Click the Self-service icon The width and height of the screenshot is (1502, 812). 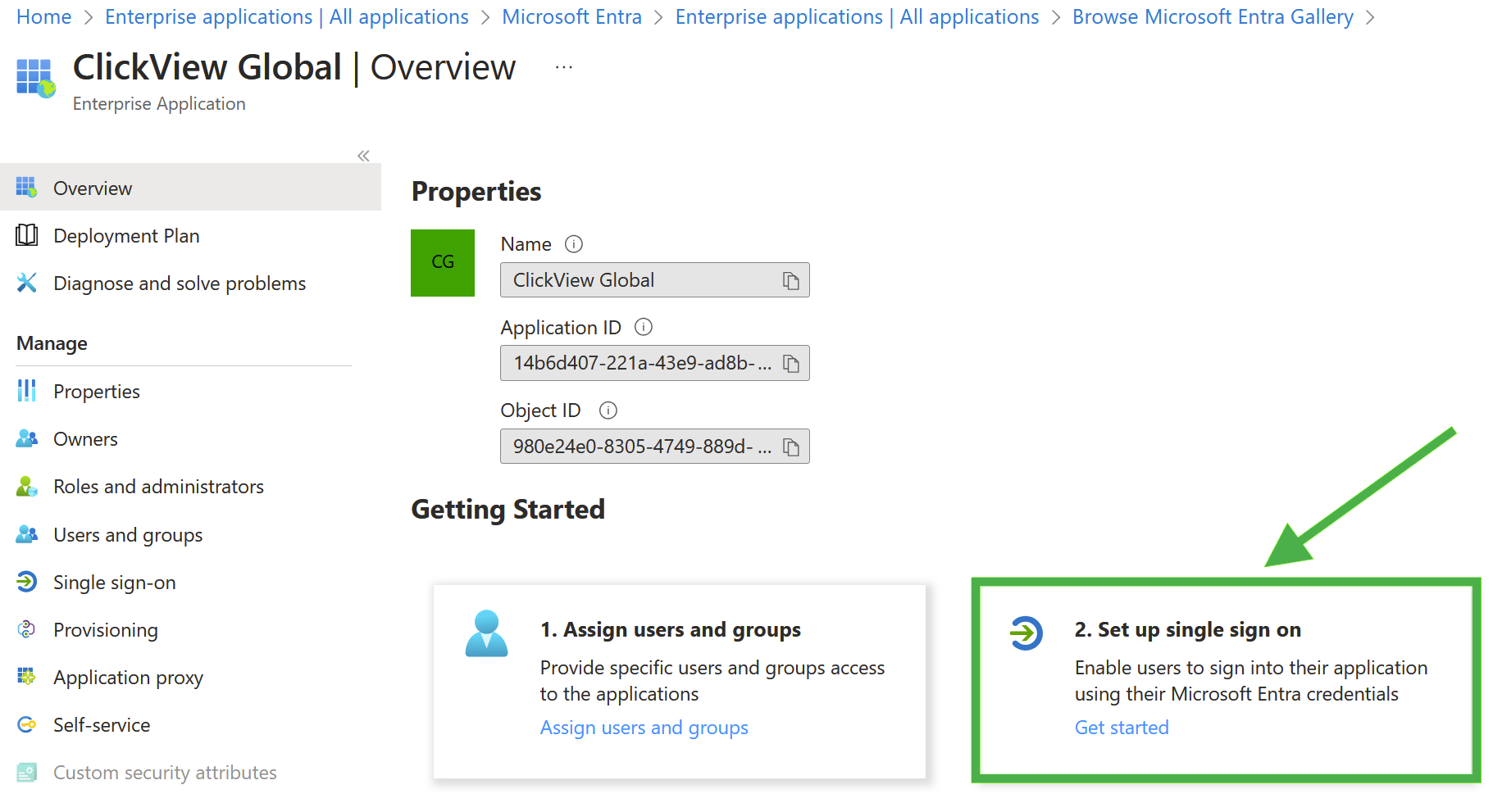26,724
